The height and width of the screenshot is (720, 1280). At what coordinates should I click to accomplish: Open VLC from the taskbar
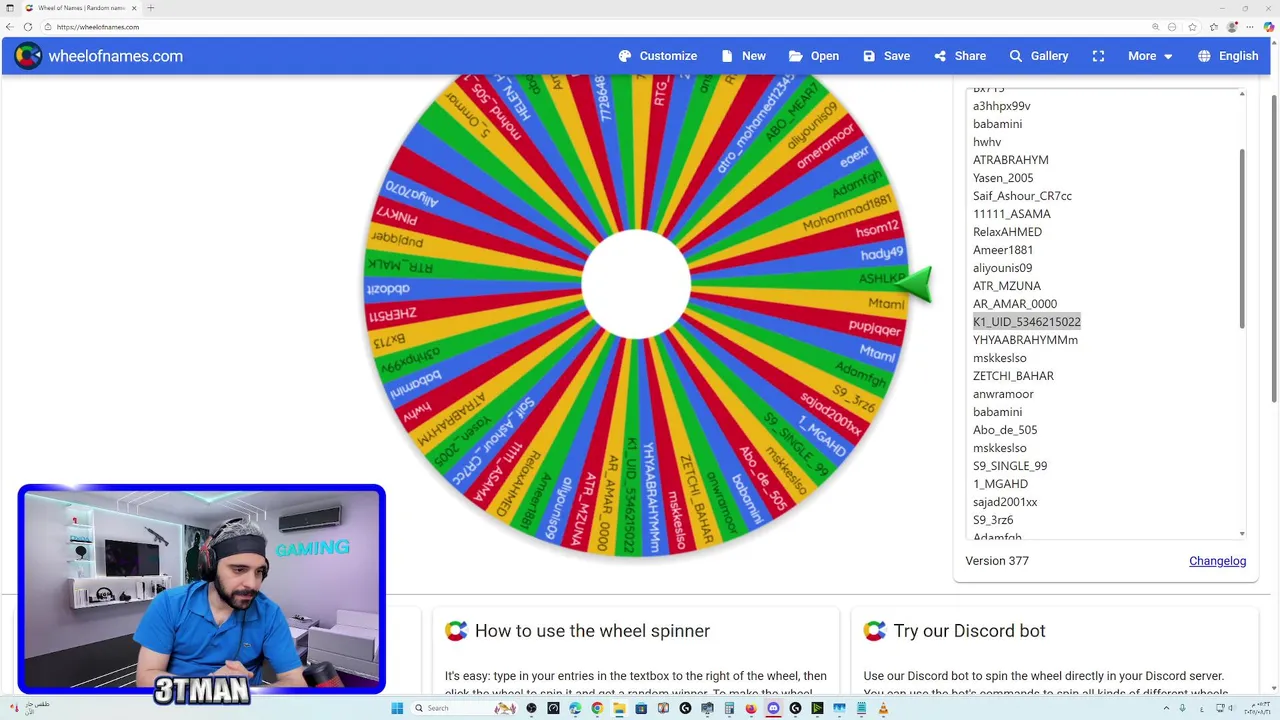point(883,708)
